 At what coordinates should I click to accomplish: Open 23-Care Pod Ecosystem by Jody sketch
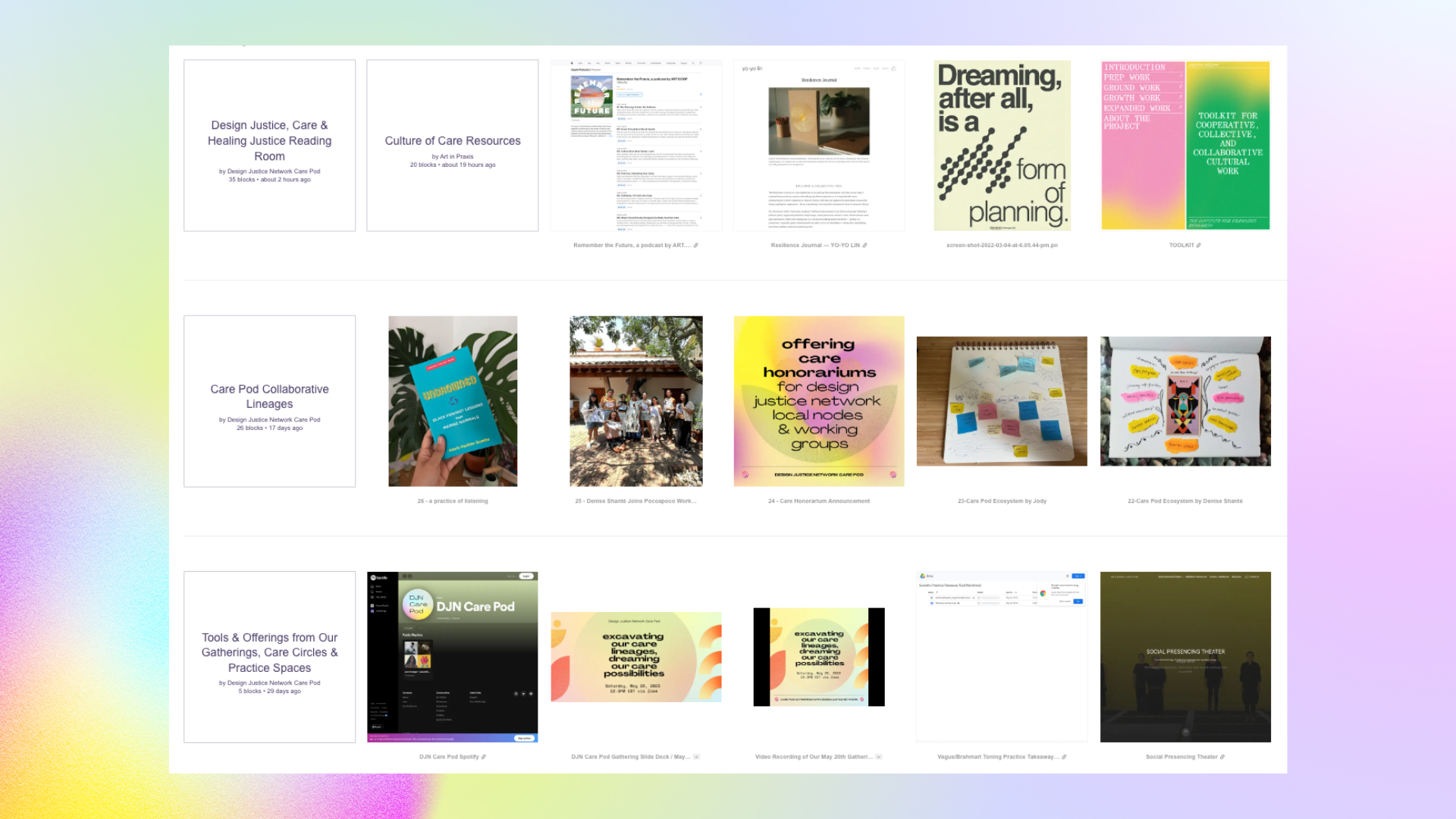point(1001,401)
